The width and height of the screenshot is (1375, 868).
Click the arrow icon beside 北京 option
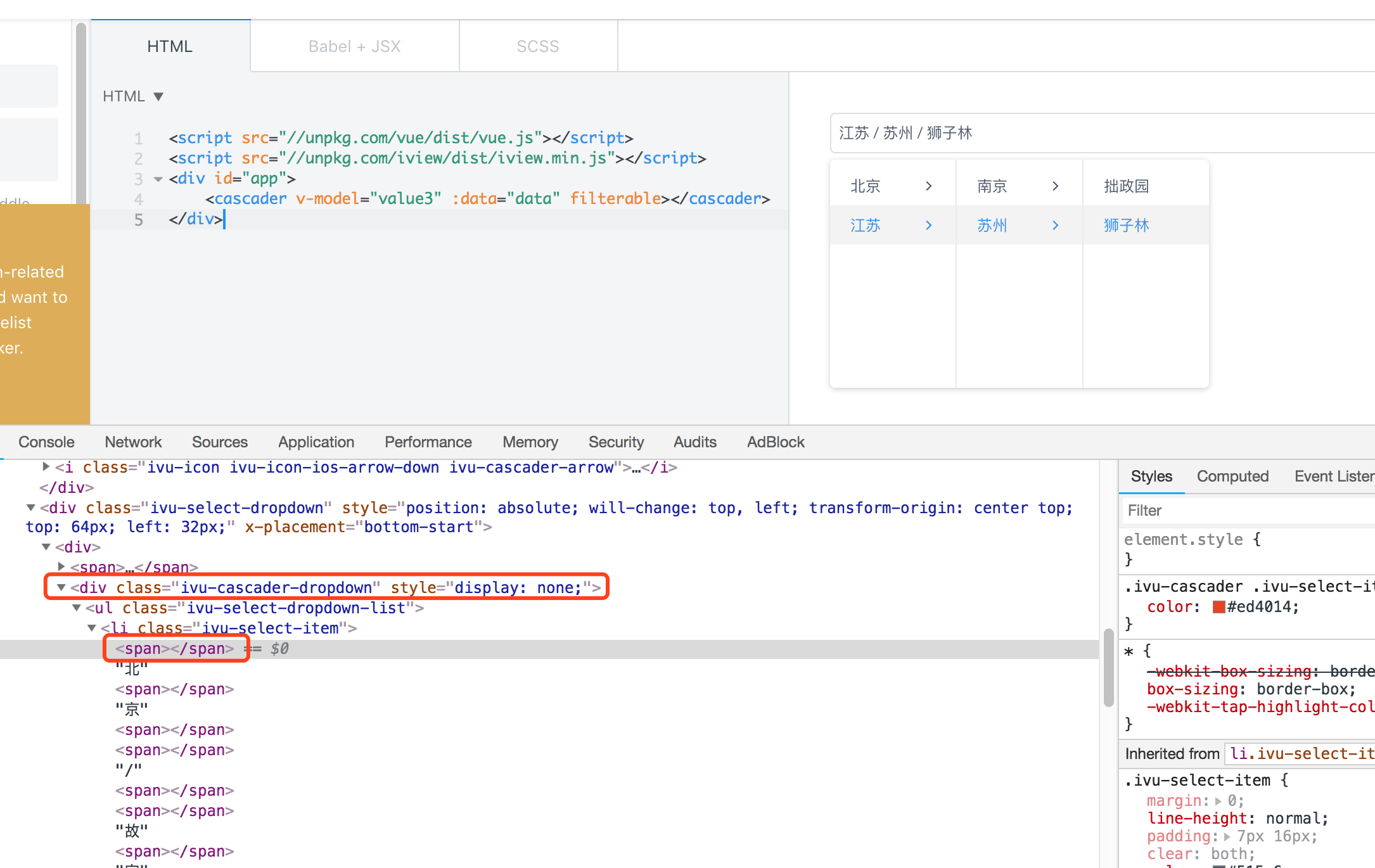point(928,186)
